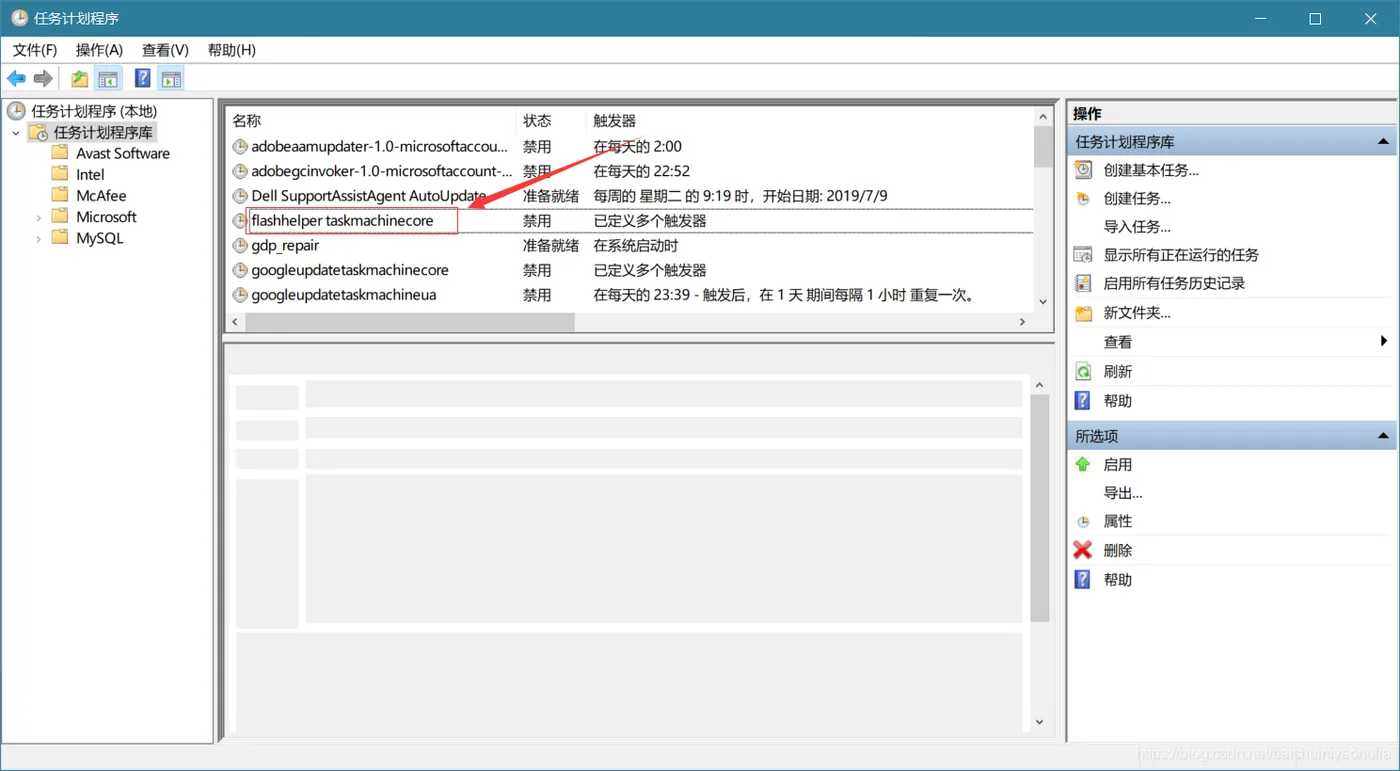
Task: Click the Back arrow toolbar icon
Action: pos(17,79)
